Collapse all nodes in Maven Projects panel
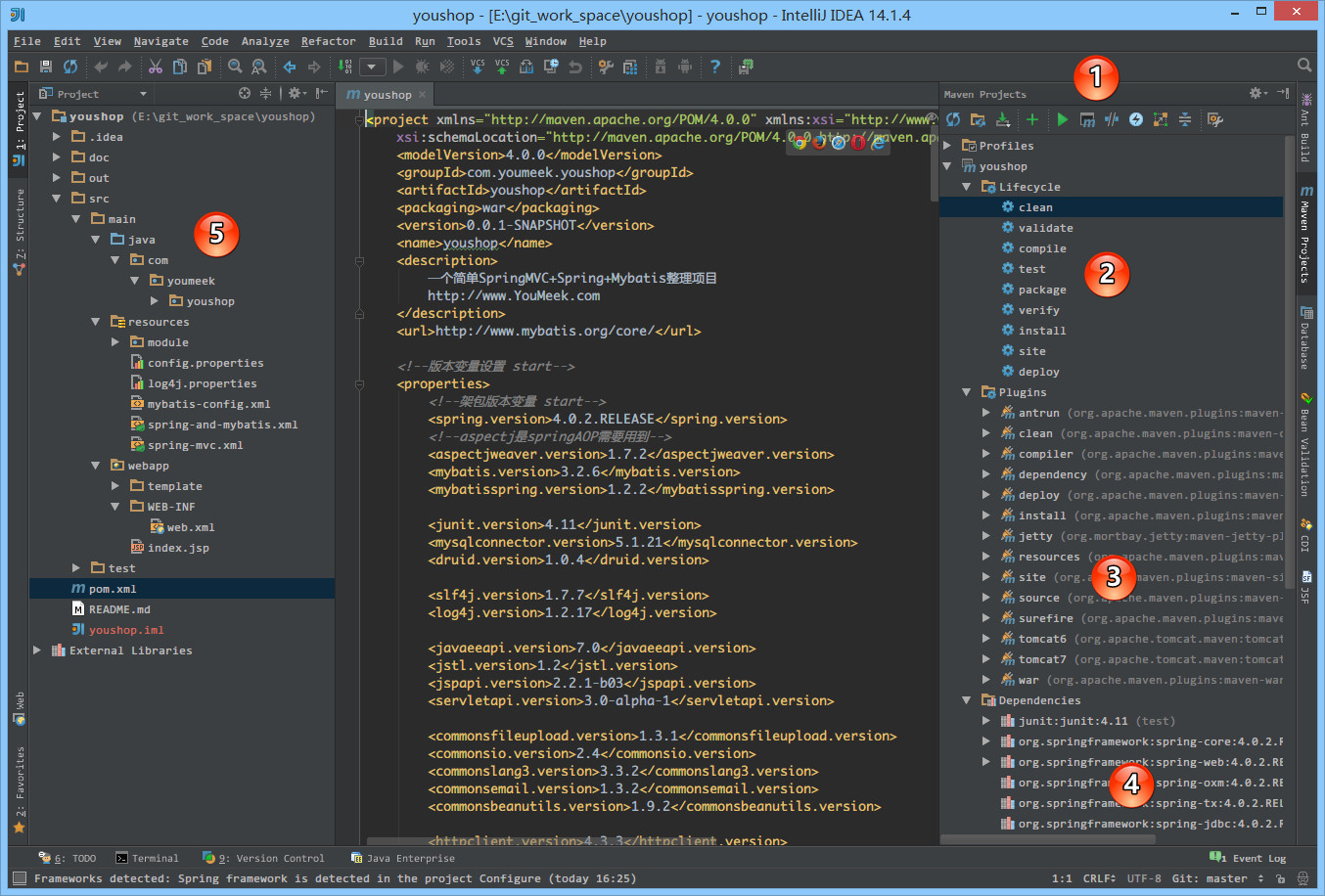This screenshot has width=1325, height=896. click(1184, 119)
